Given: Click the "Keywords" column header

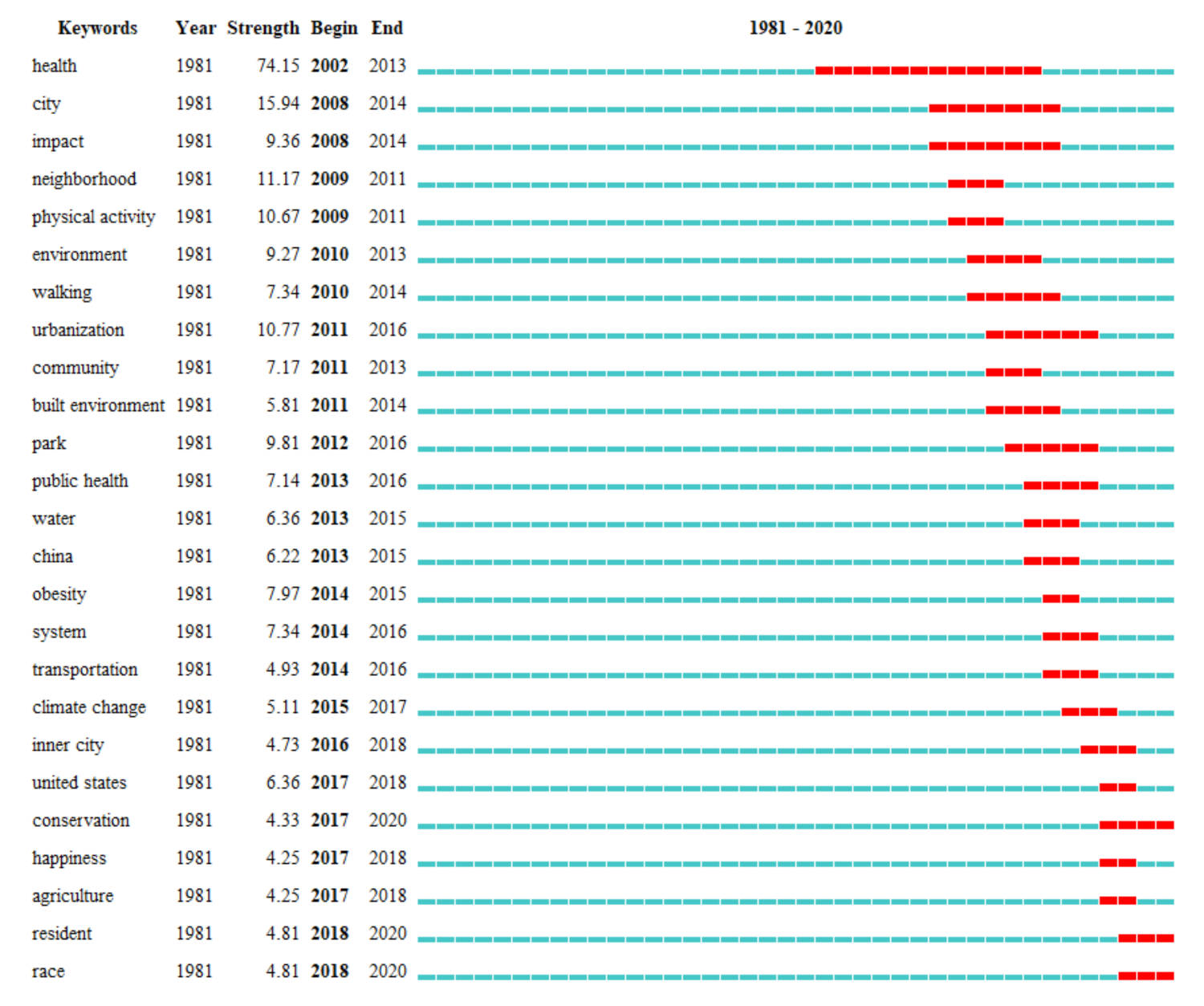Looking at the screenshot, I should point(97,28).
